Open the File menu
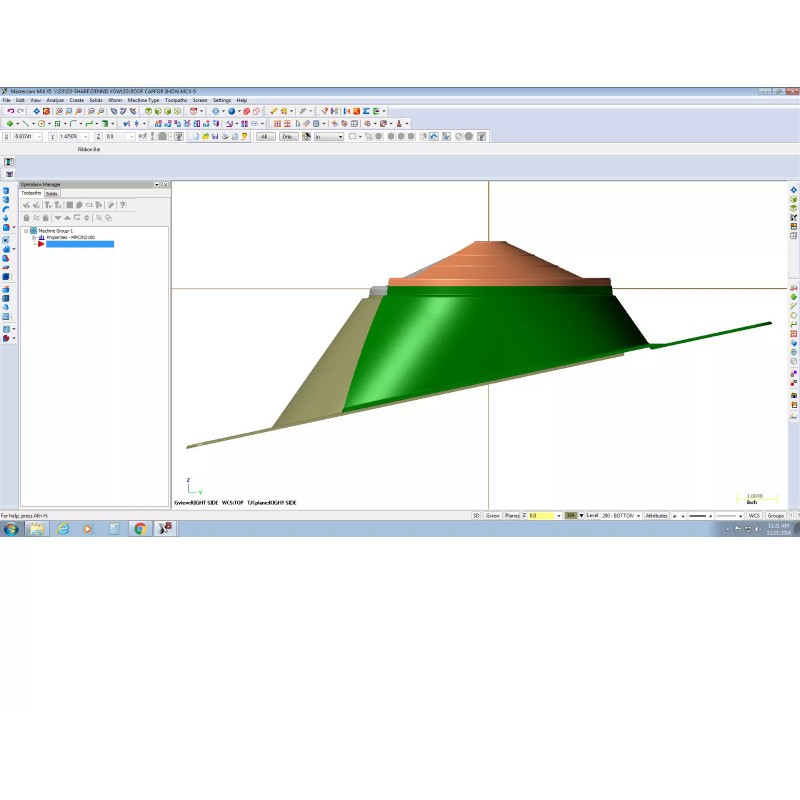This screenshot has width=800, height=800. [7, 101]
